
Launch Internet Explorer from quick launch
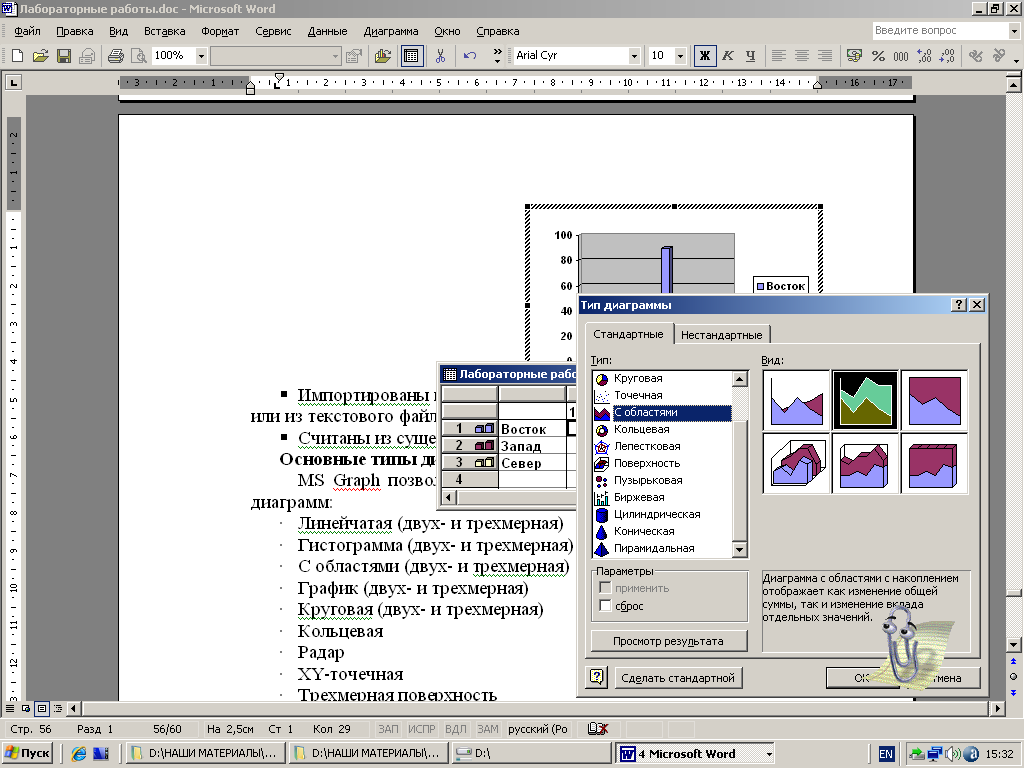tap(78, 754)
